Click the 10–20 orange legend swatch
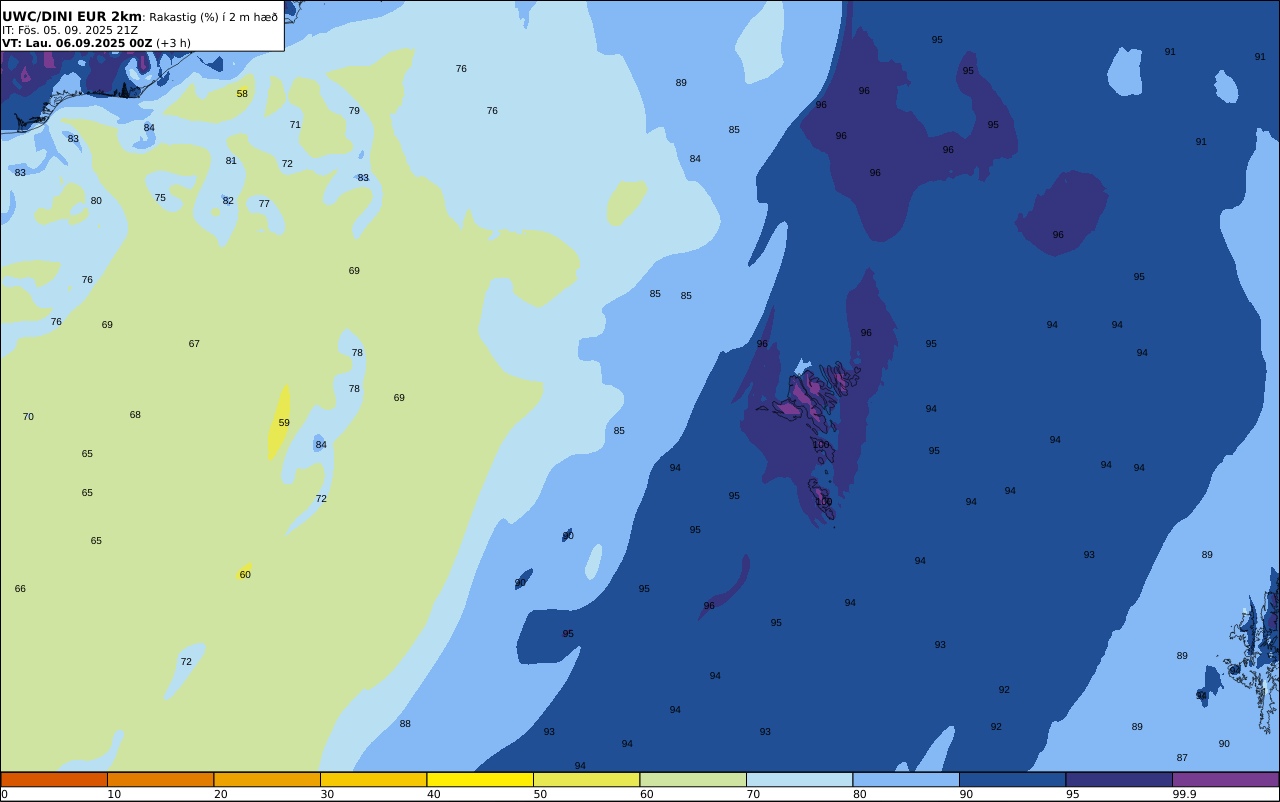Viewport: 1280px width, 802px height. pos(160,779)
